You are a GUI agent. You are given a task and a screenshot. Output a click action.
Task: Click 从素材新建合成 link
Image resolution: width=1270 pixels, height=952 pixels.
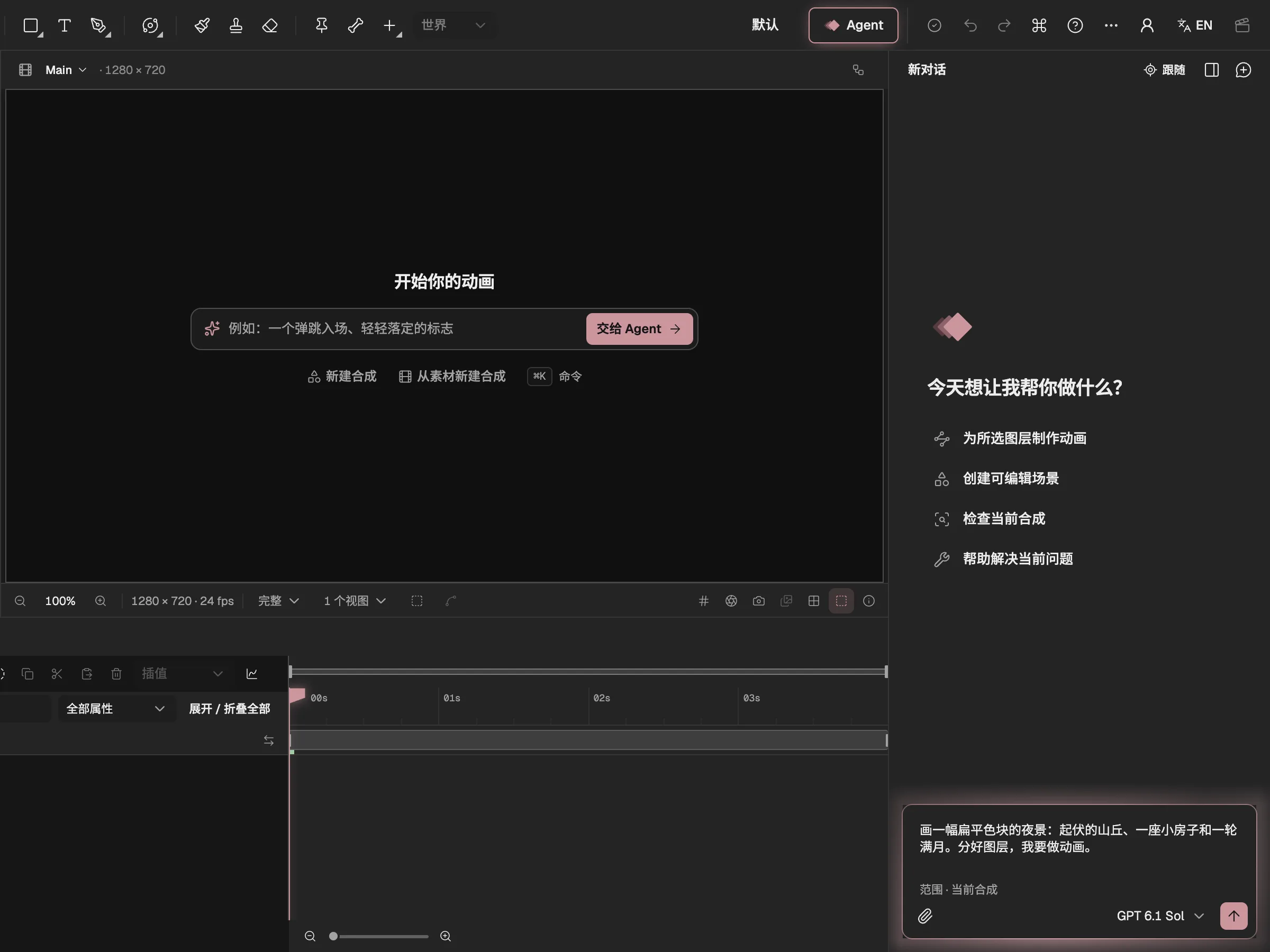pyautogui.click(x=452, y=377)
